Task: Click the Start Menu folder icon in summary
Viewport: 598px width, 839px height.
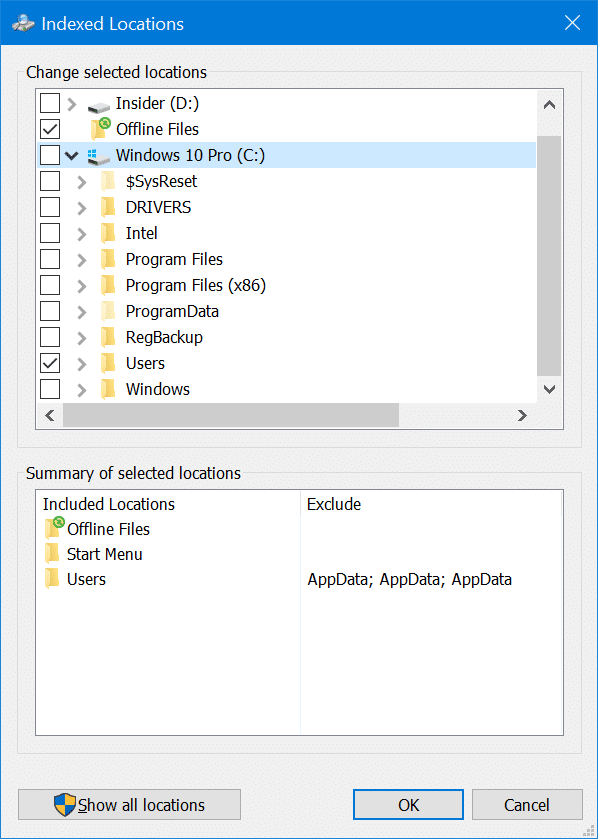Action: click(52, 554)
